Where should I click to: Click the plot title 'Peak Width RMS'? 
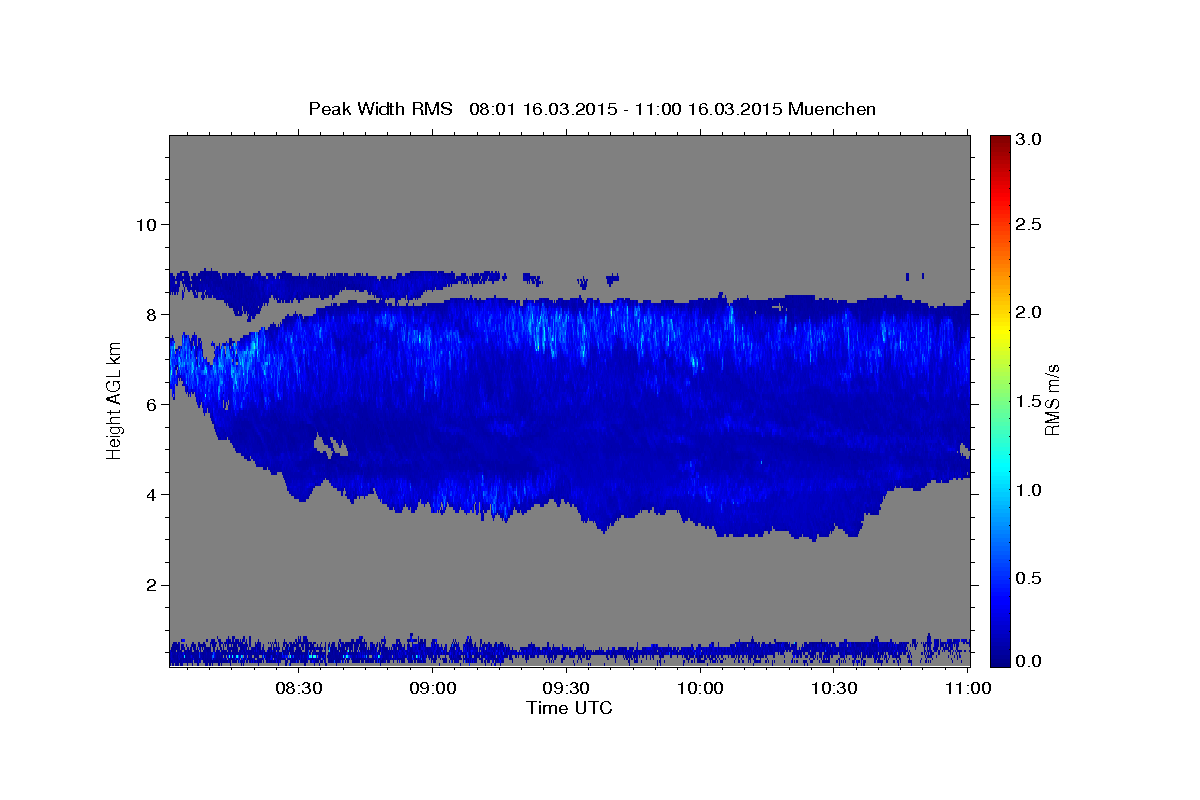pos(381,109)
